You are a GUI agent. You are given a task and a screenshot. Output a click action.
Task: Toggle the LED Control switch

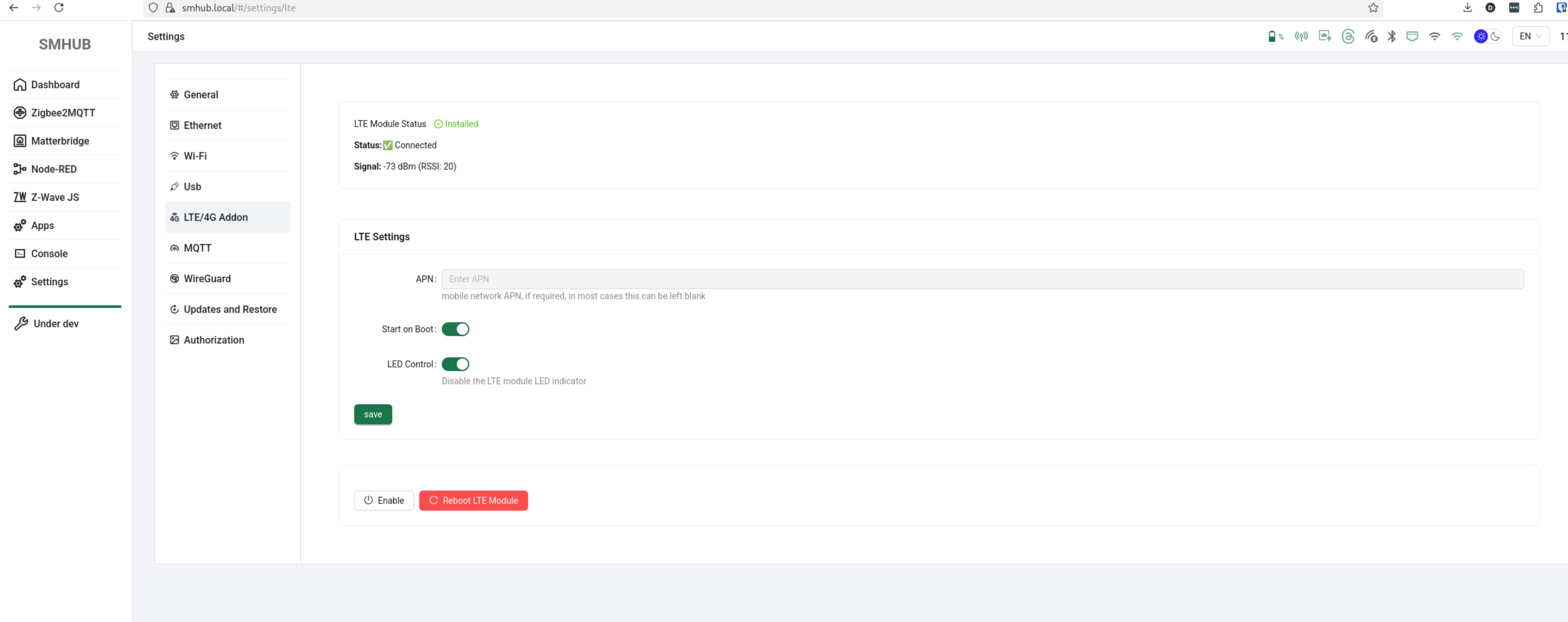[x=455, y=364]
